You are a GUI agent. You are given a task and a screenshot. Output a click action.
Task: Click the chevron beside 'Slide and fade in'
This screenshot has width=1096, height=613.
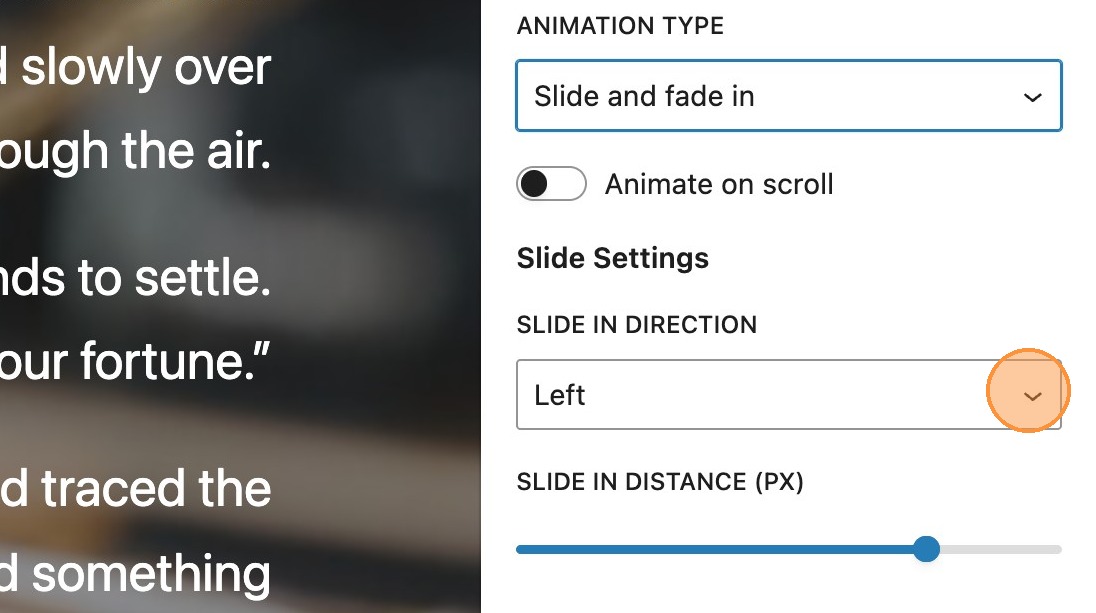coord(1032,97)
